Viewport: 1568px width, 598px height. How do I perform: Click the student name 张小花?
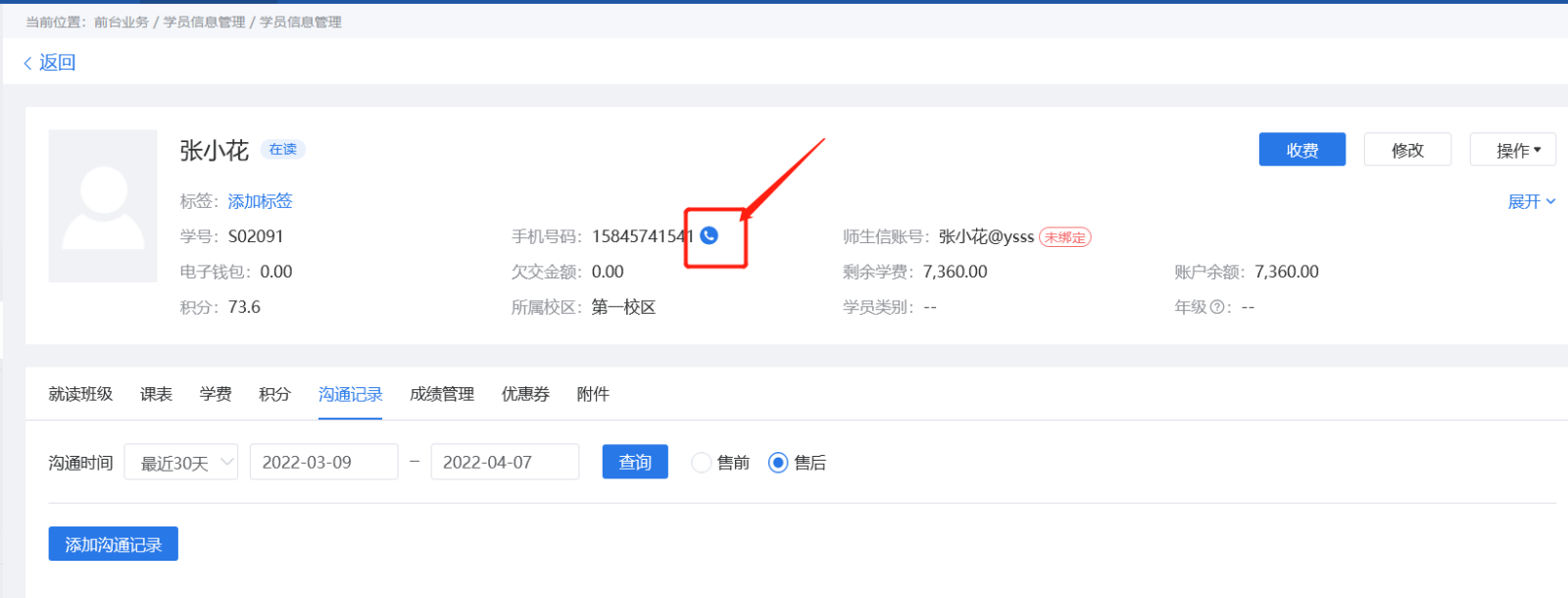tap(214, 150)
